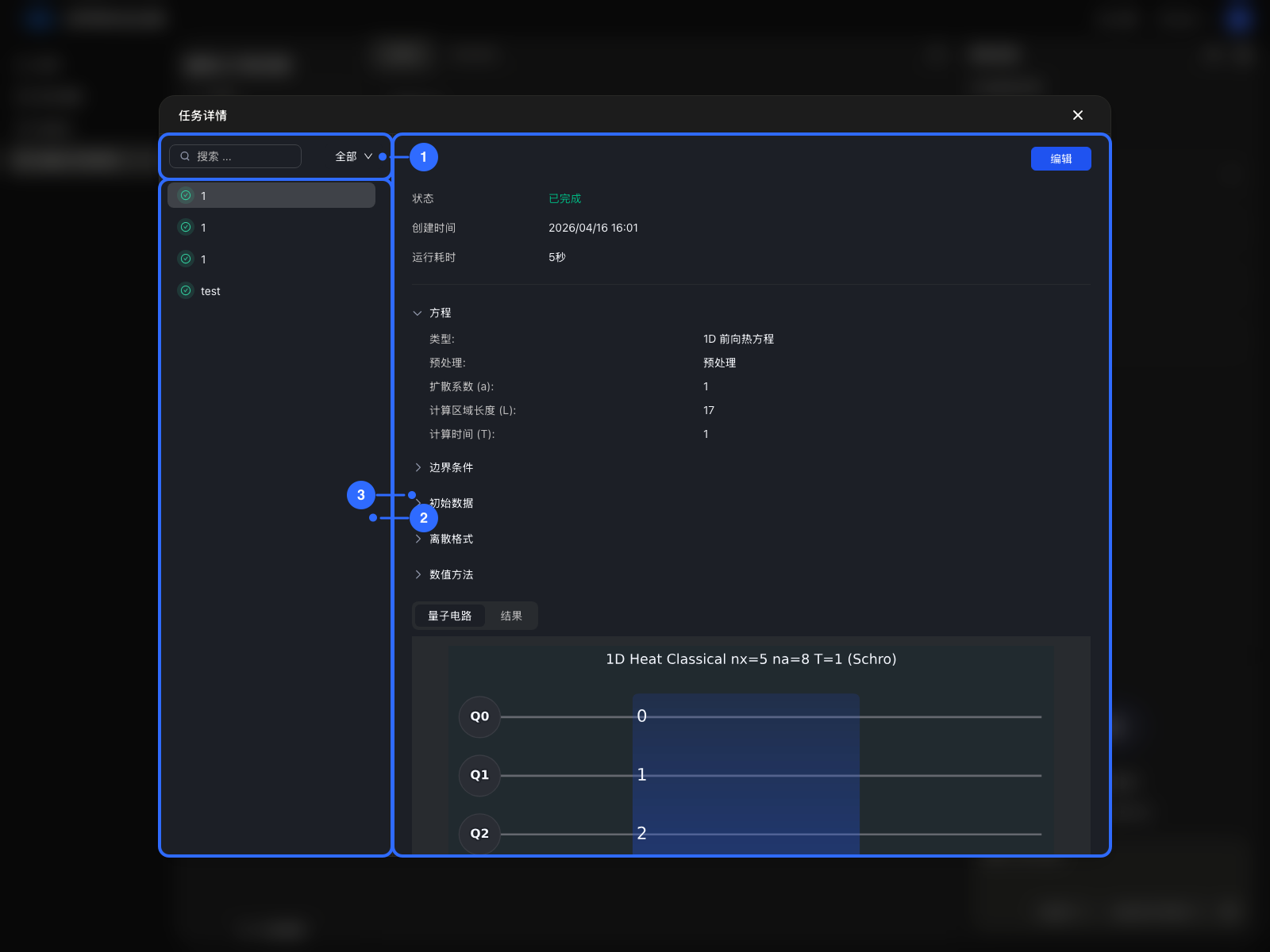Click the 计算区域长度 value 17
This screenshot has width=1270, height=952.
709,410
